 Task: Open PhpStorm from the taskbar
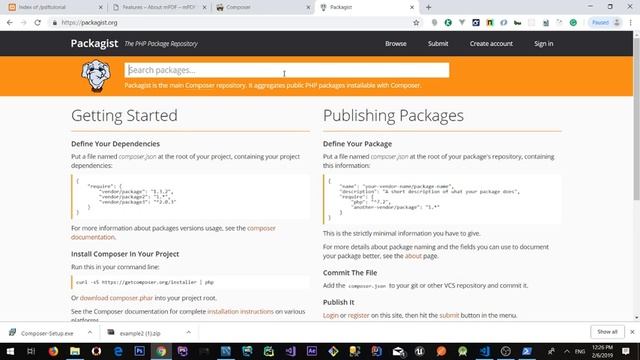[182, 351]
